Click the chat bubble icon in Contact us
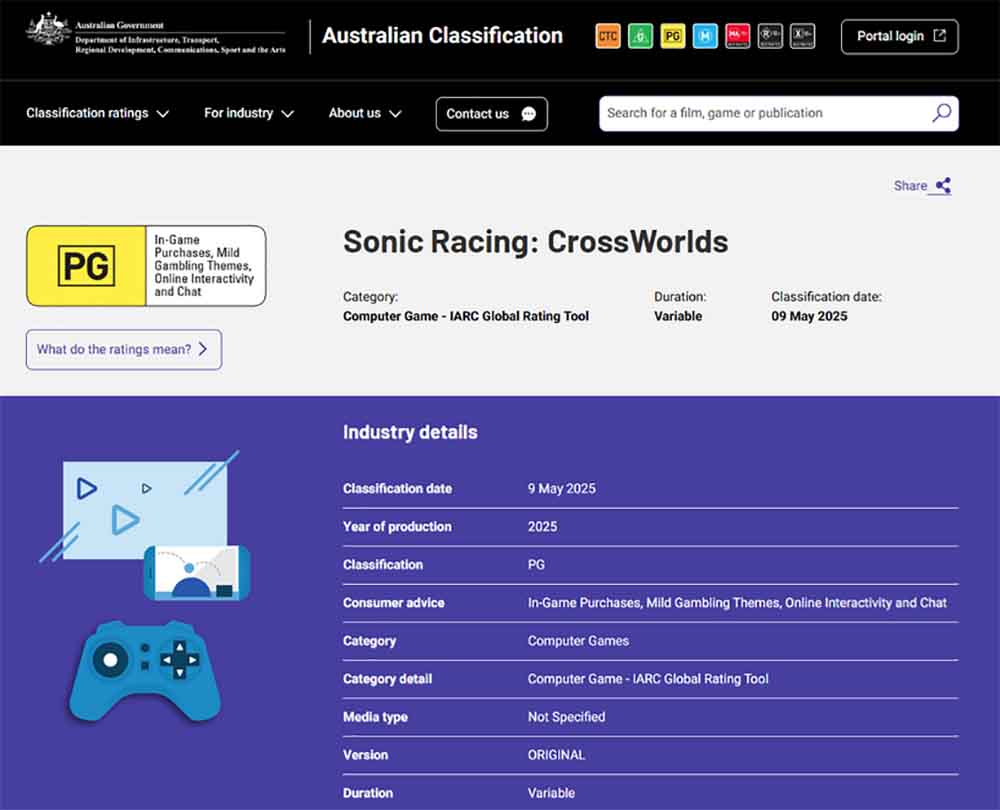This screenshot has height=810, width=1000. (529, 114)
